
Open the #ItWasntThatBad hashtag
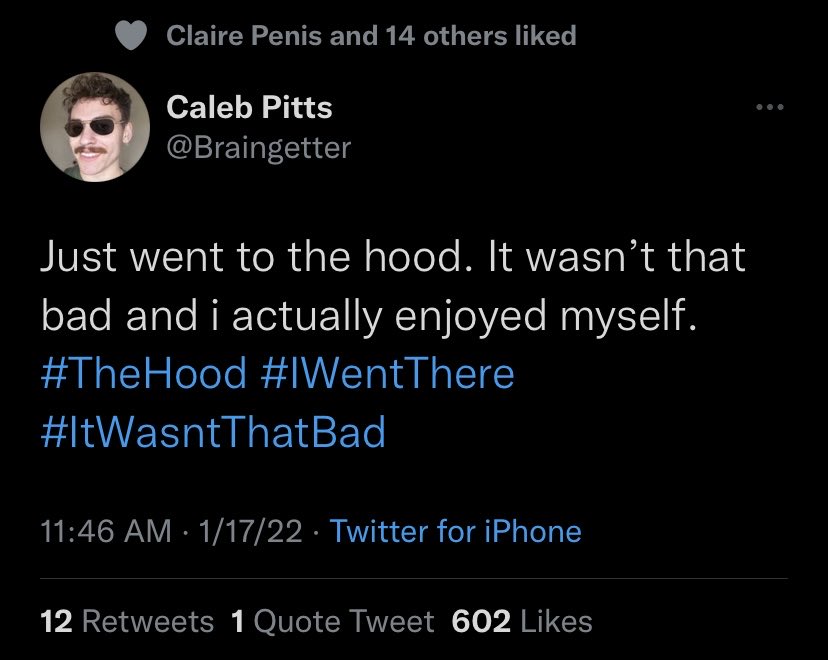pyautogui.click(x=213, y=432)
